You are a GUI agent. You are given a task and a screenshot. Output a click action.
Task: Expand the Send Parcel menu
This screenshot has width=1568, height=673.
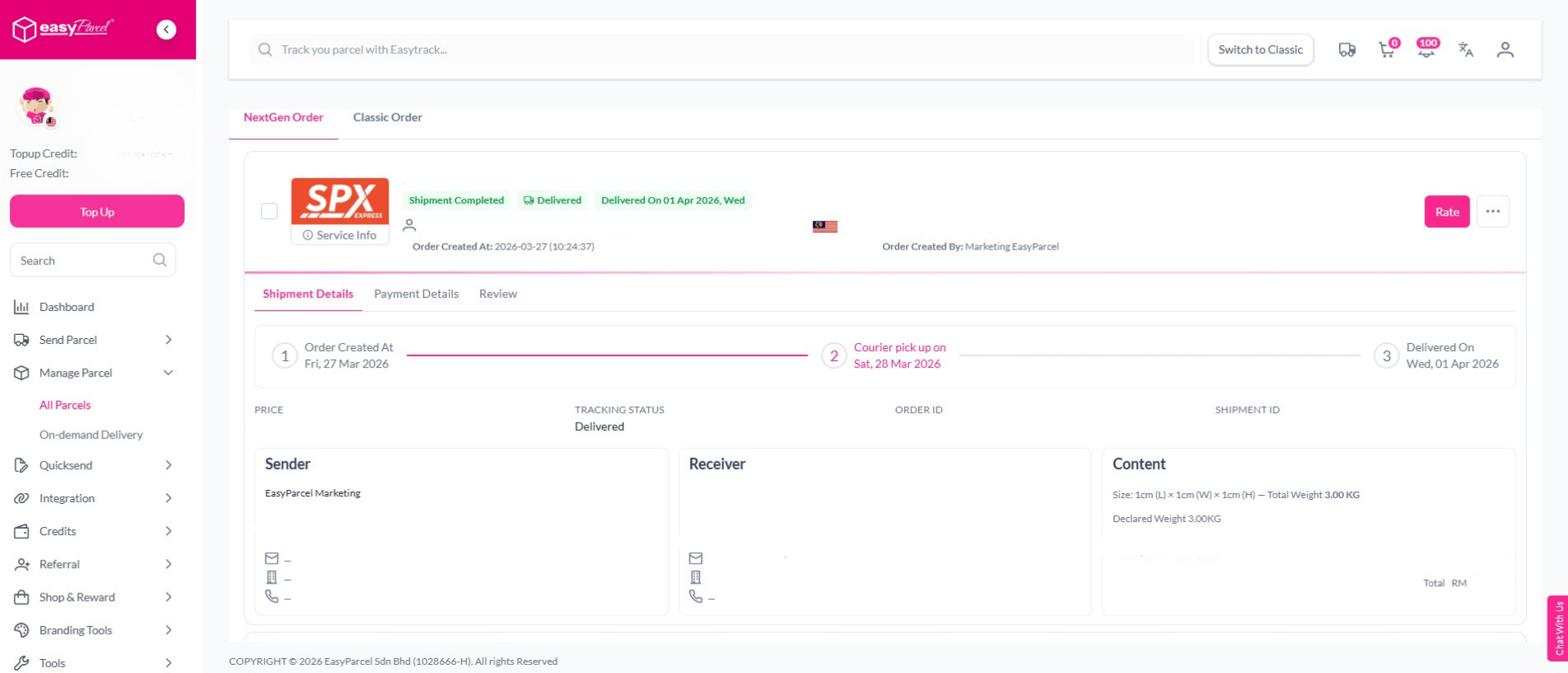(x=94, y=340)
